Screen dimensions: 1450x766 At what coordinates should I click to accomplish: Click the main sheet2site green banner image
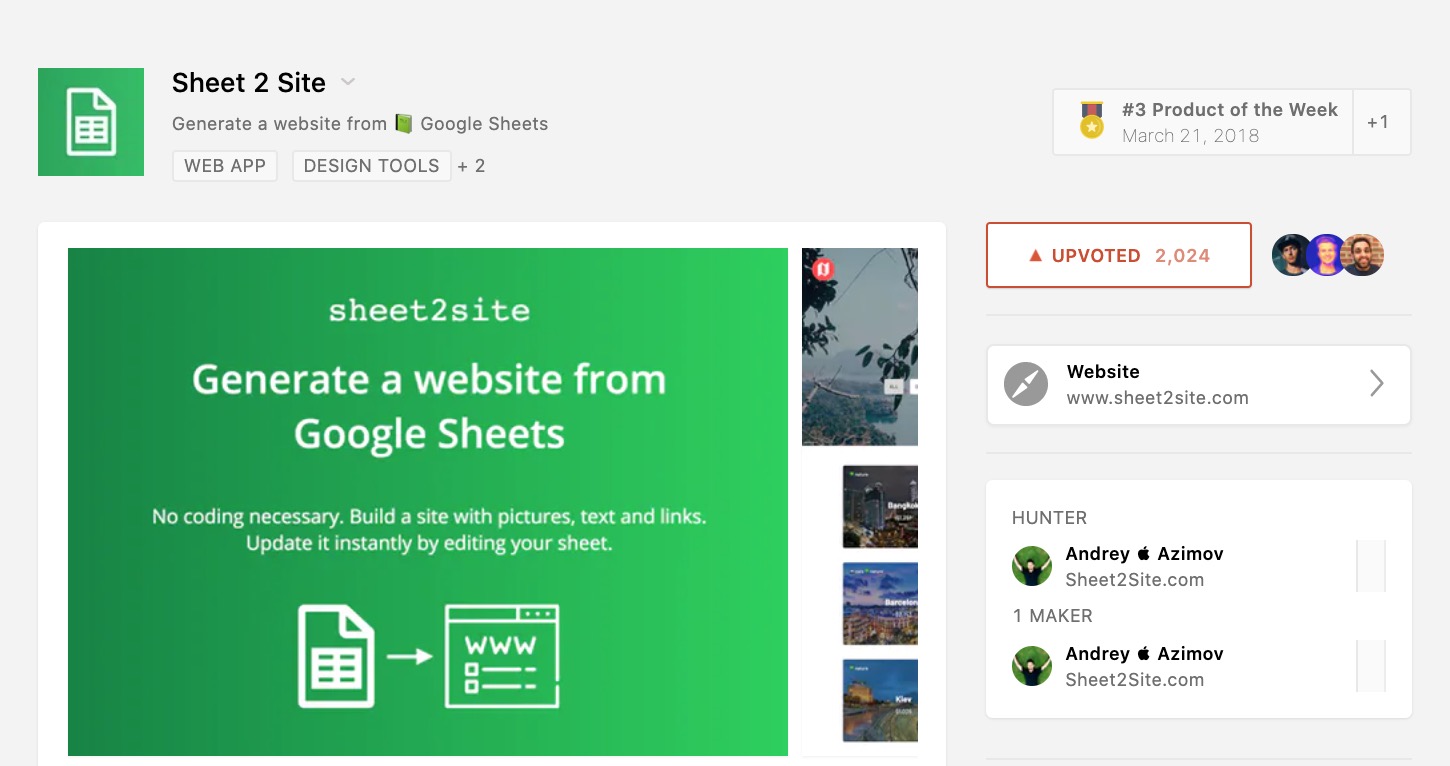(428, 501)
